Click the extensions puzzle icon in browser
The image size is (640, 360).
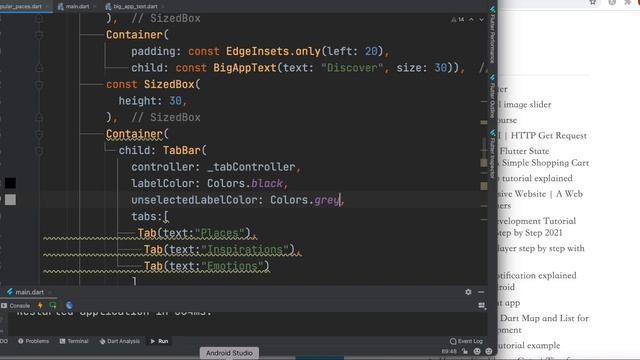pyautogui.click(x=627, y=2)
